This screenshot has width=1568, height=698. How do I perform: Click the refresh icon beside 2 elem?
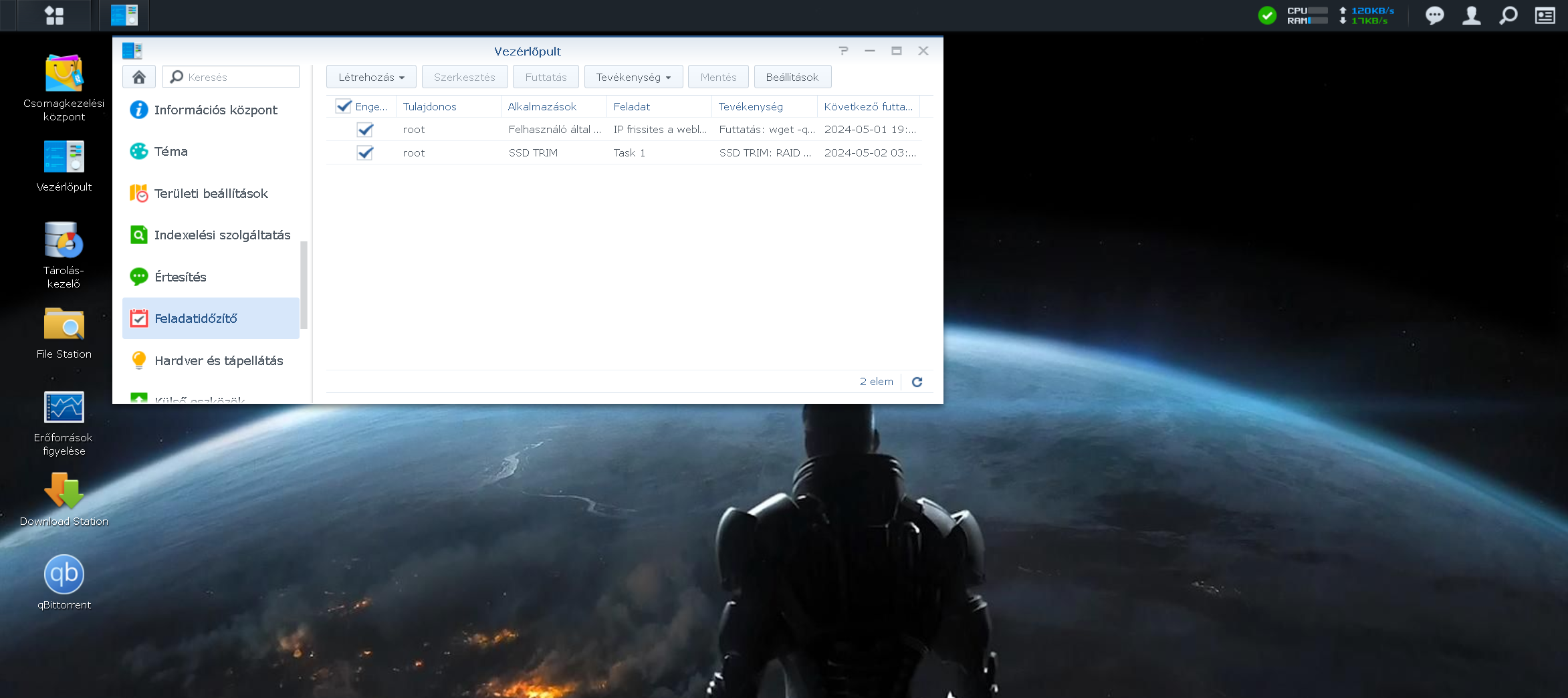click(x=917, y=382)
